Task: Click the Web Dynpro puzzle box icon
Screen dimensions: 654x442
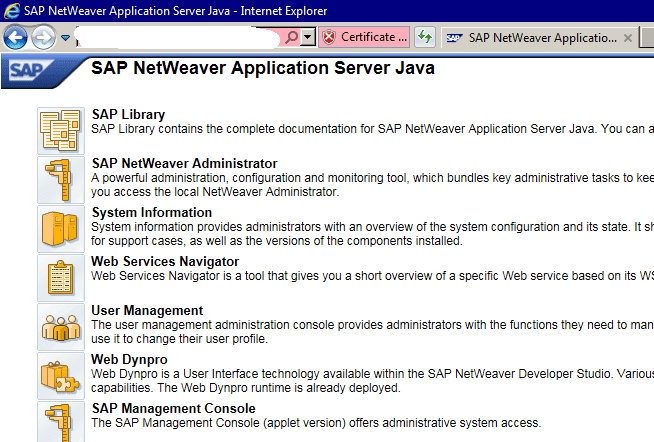Action: 61,376
